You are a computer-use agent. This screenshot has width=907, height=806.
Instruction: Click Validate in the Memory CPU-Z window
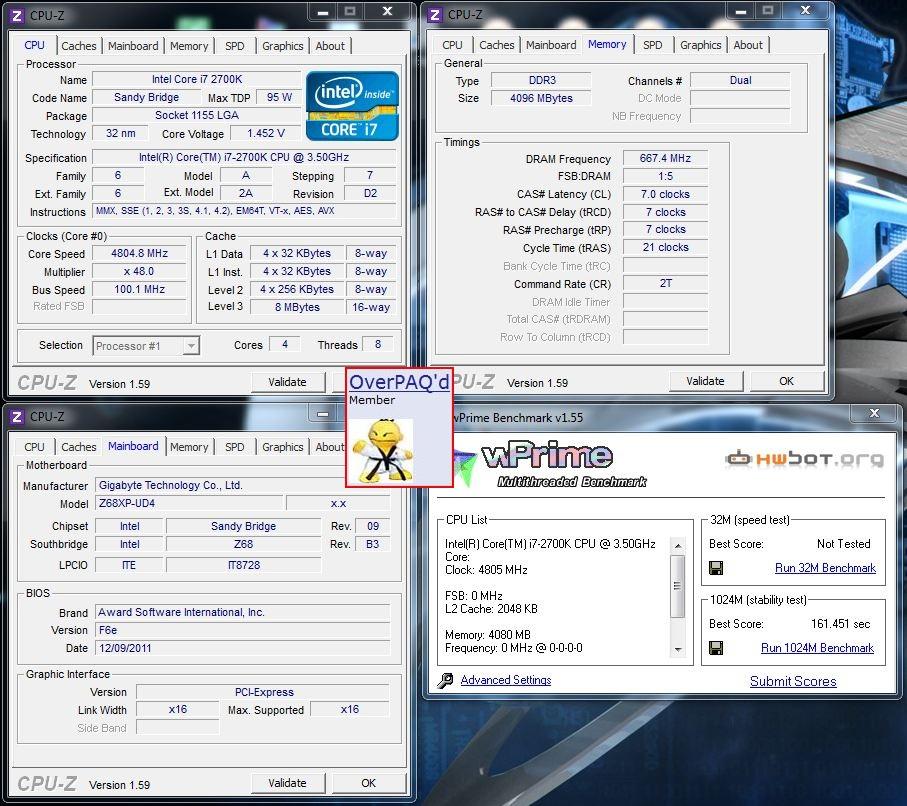tap(705, 381)
